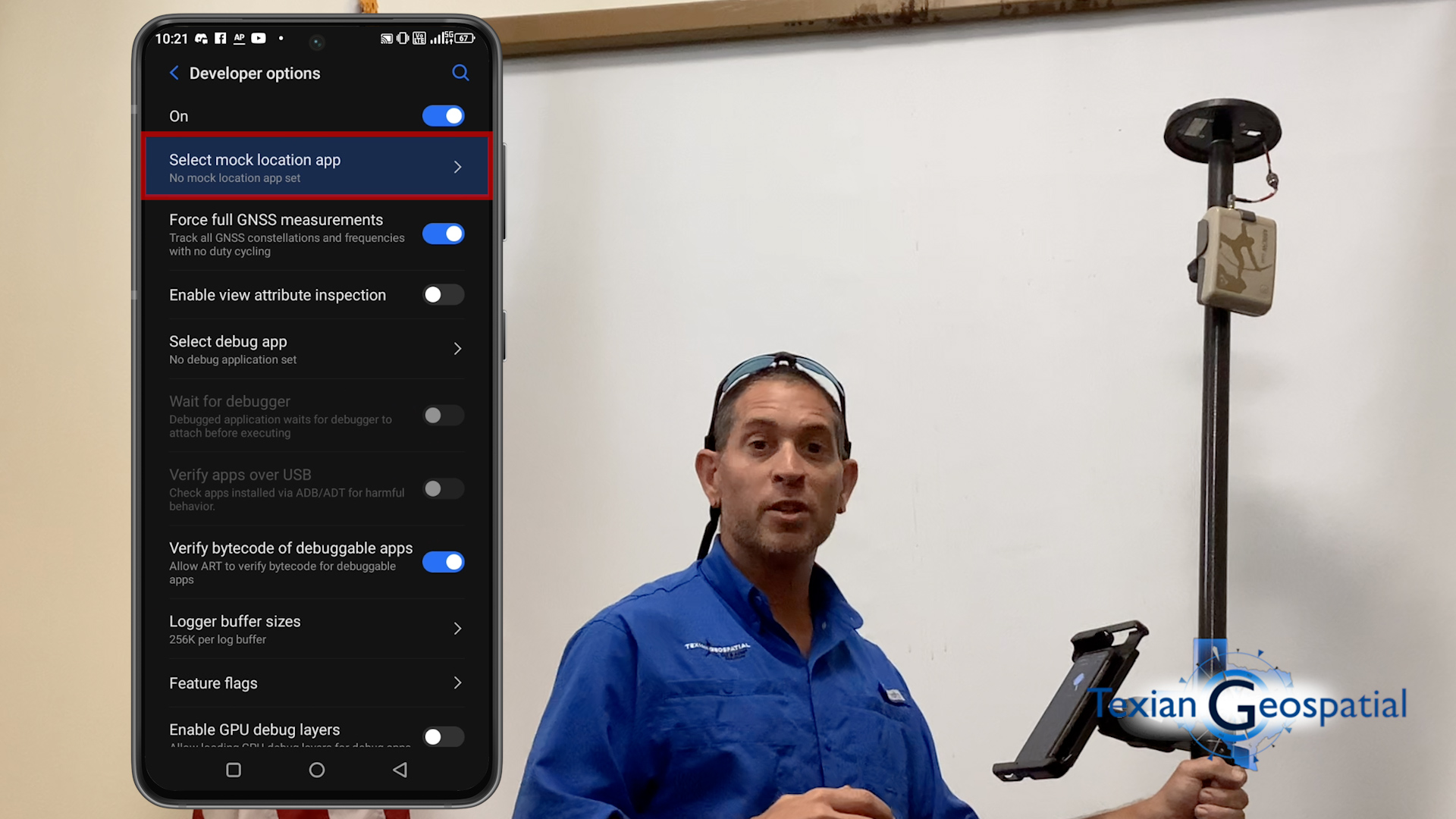Tap Select debug app button
1456x819 pixels.
coord(315,348)
